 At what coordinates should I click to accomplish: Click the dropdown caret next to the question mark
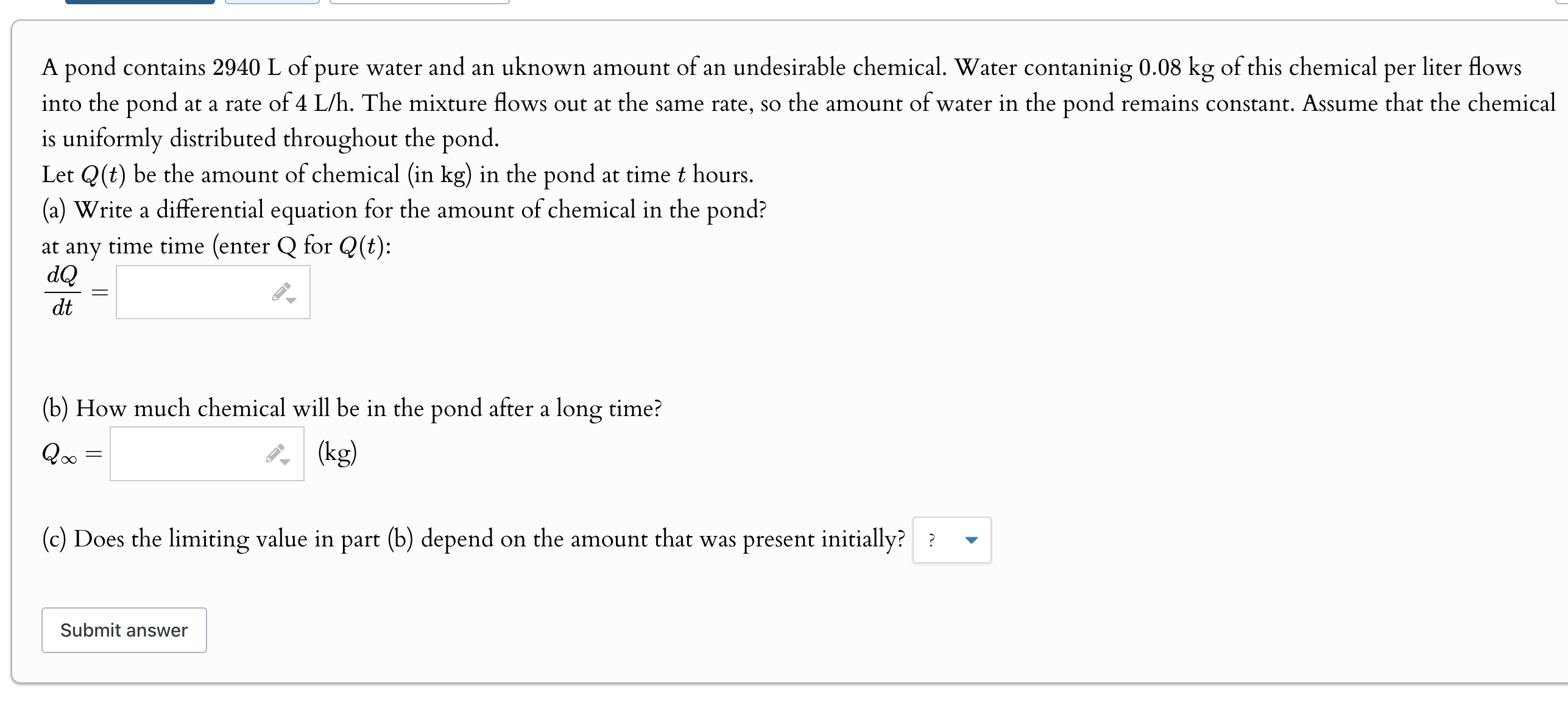click(x=971, y=540)
